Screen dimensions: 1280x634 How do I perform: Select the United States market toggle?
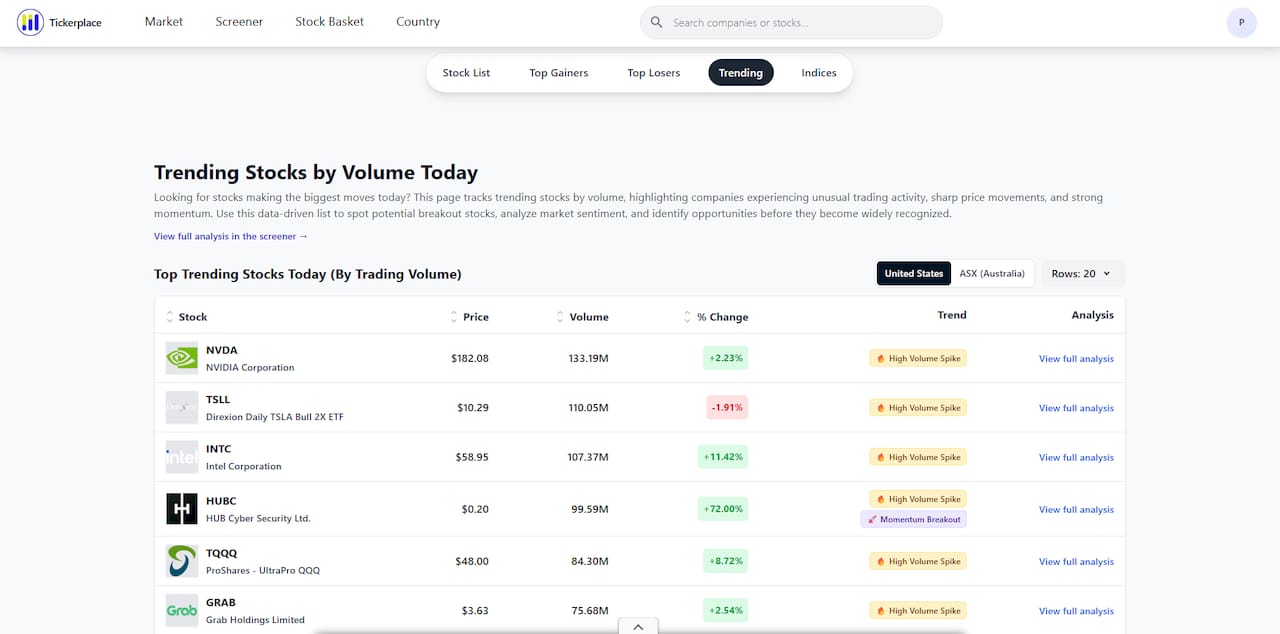pos(913,273)
